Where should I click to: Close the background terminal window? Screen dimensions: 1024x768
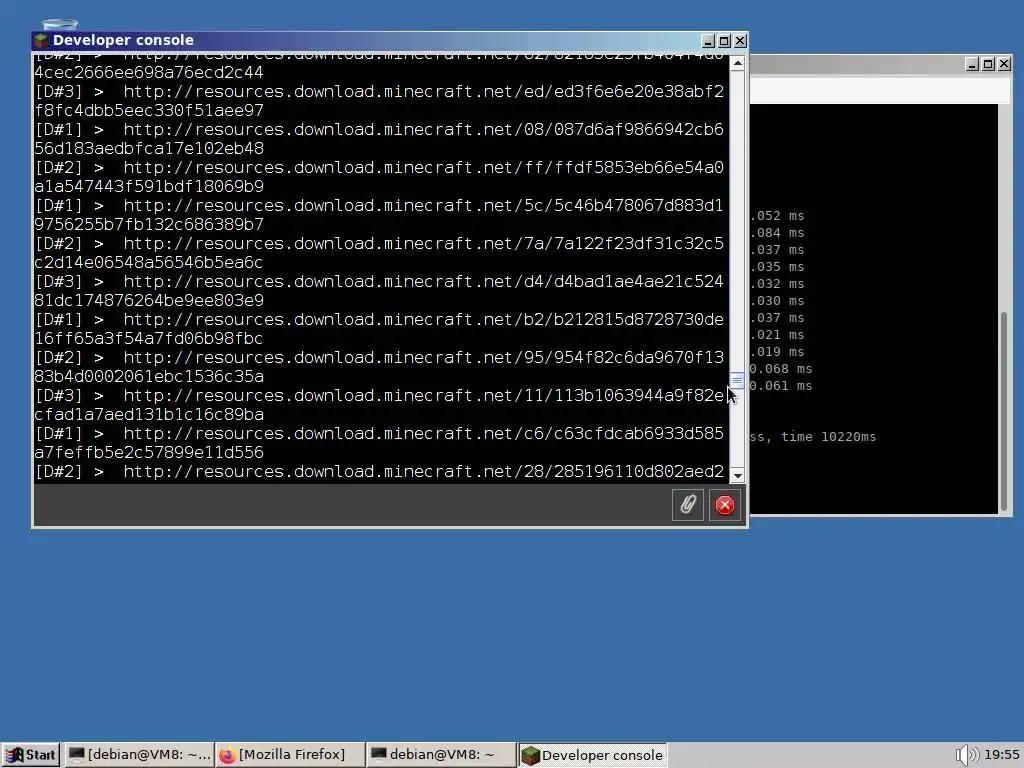tap(1004, 64)
